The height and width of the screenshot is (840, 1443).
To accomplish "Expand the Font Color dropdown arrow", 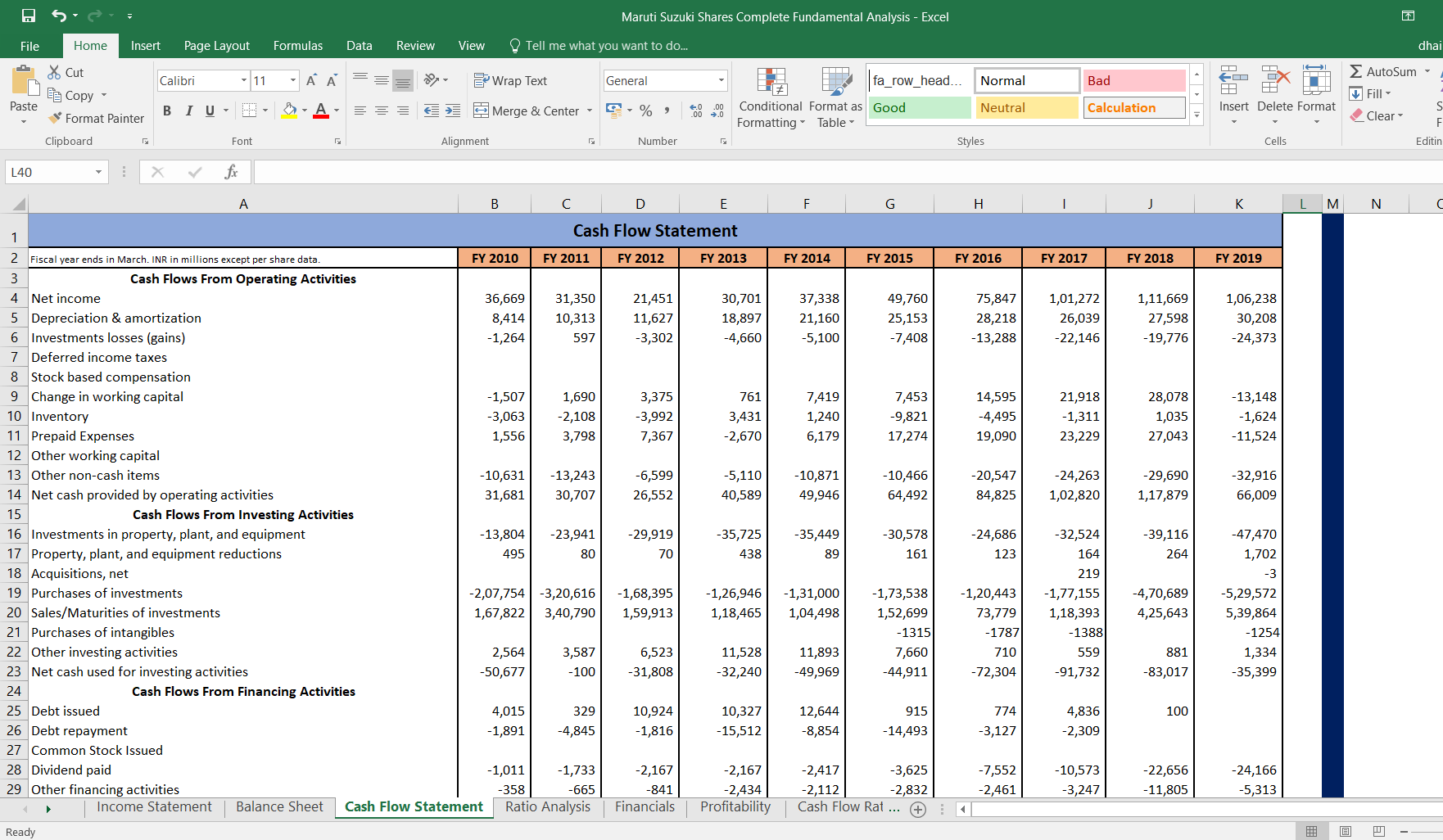I will 336,110.
